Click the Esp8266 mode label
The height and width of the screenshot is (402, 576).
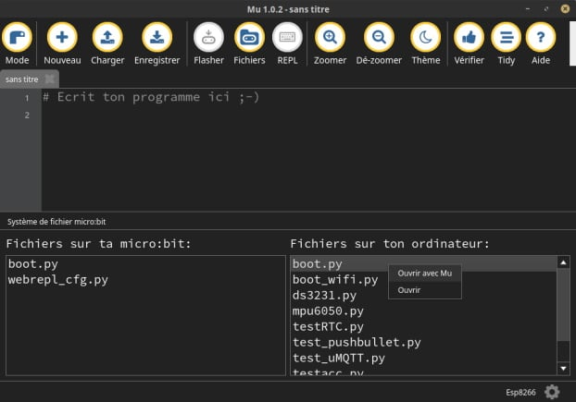click(x=521, y=392)
